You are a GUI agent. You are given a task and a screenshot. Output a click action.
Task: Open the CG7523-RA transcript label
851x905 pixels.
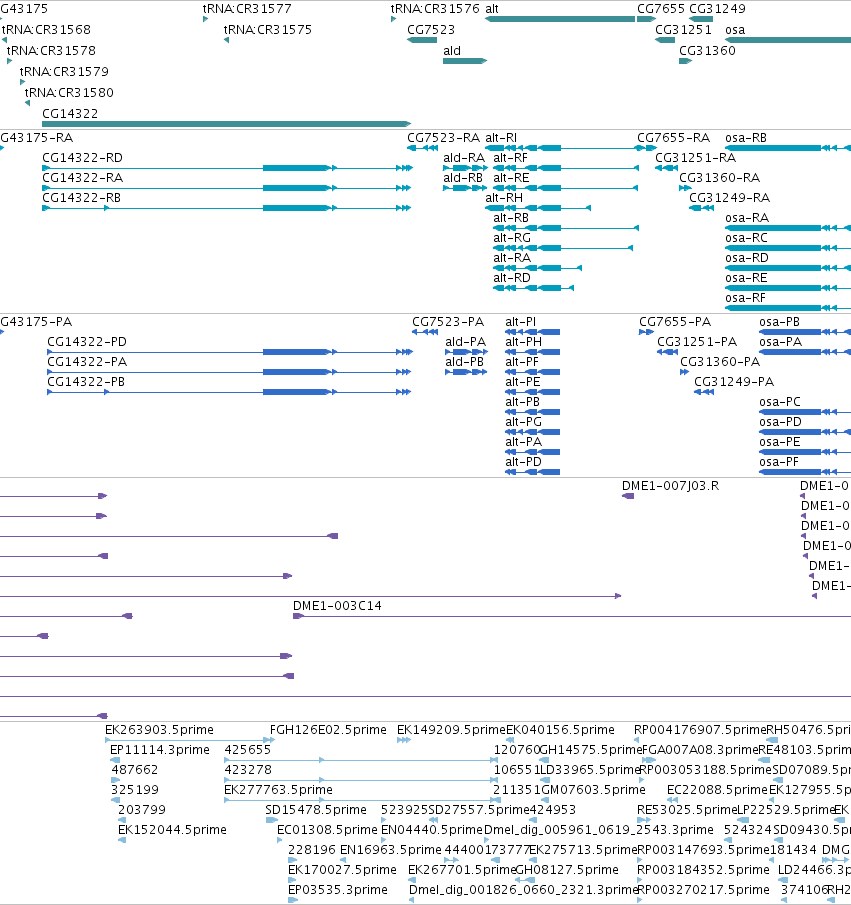pos(443,137)
